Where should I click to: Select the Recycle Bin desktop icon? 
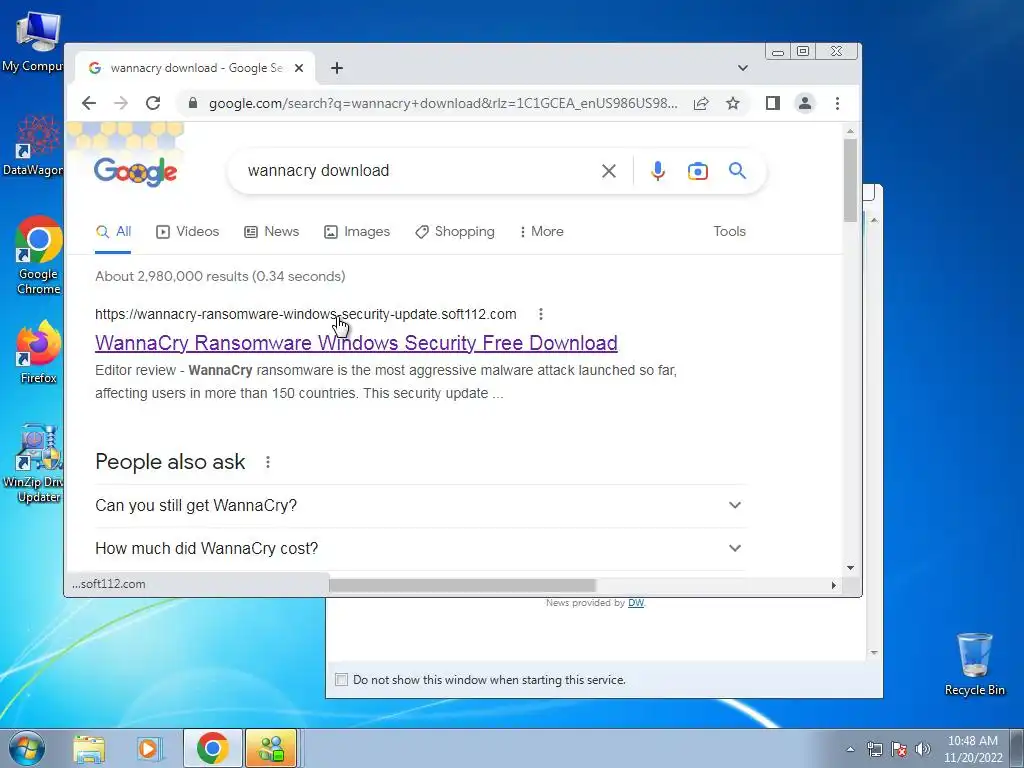tap(974, 664)
